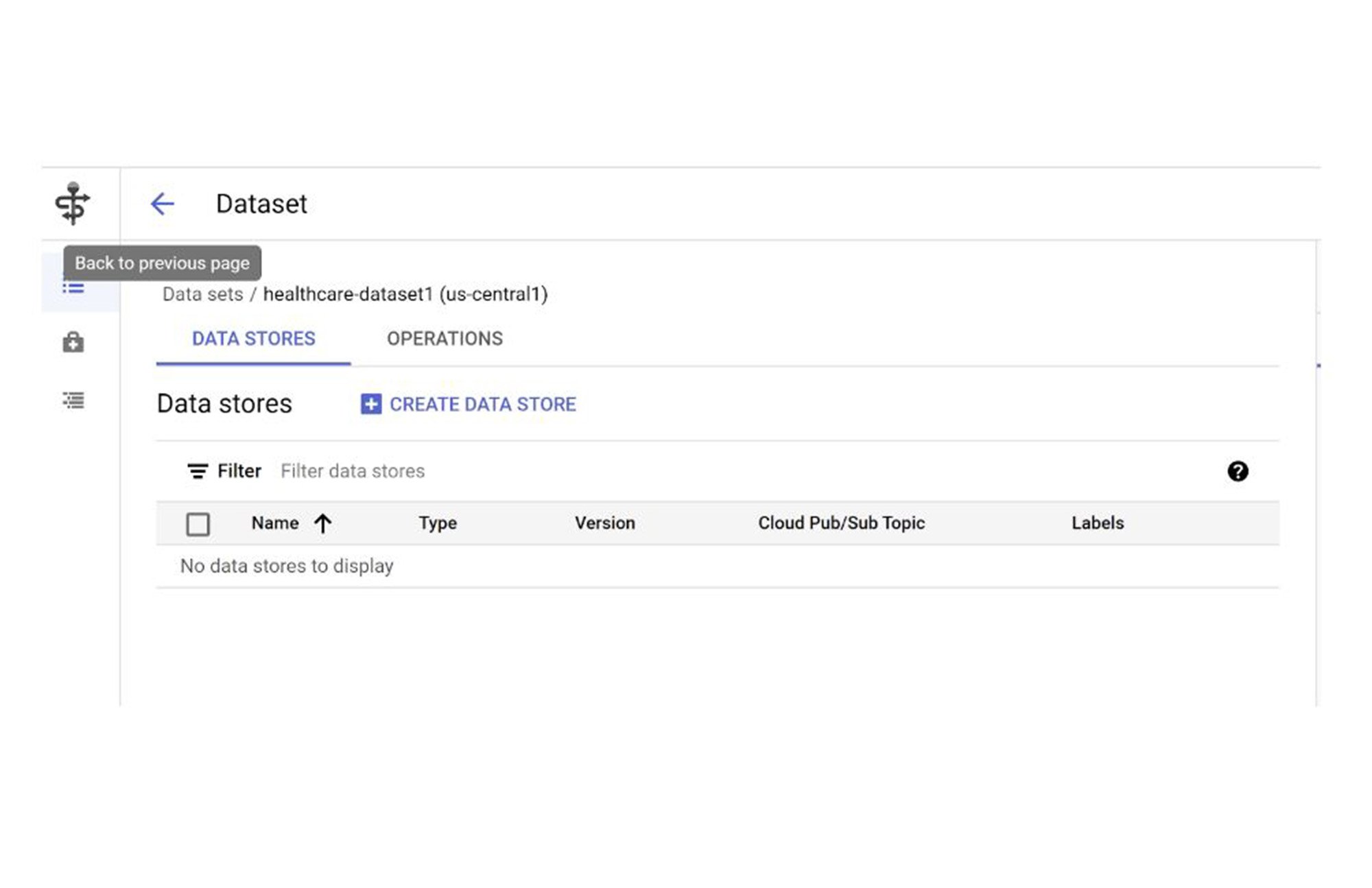Click the Back to previous page link
The image size is (1372, 888).
(x=162, y=203)
